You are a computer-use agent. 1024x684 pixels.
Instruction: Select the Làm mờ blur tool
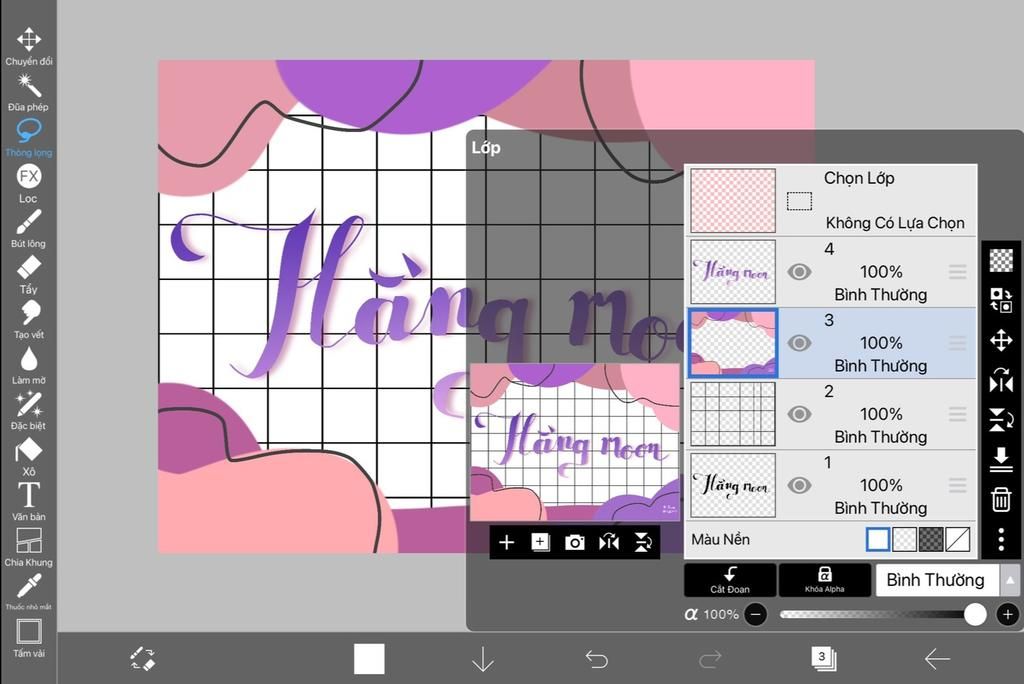click(29, 366)
